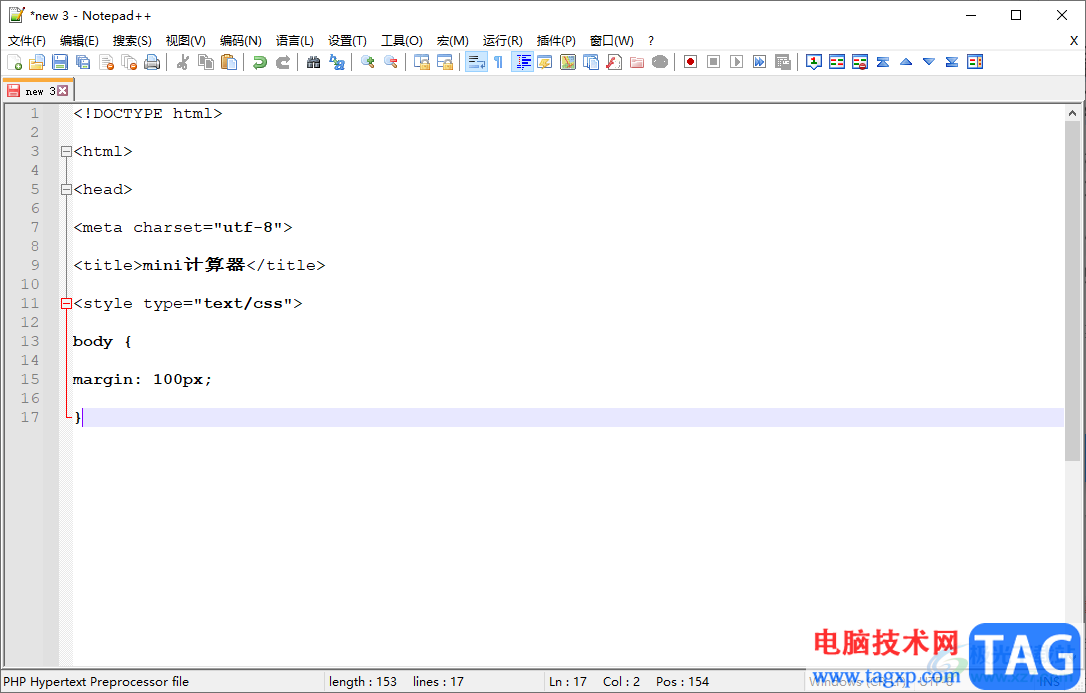
Task: Close the new 3 tab with its X
Action: coord(63,91)
